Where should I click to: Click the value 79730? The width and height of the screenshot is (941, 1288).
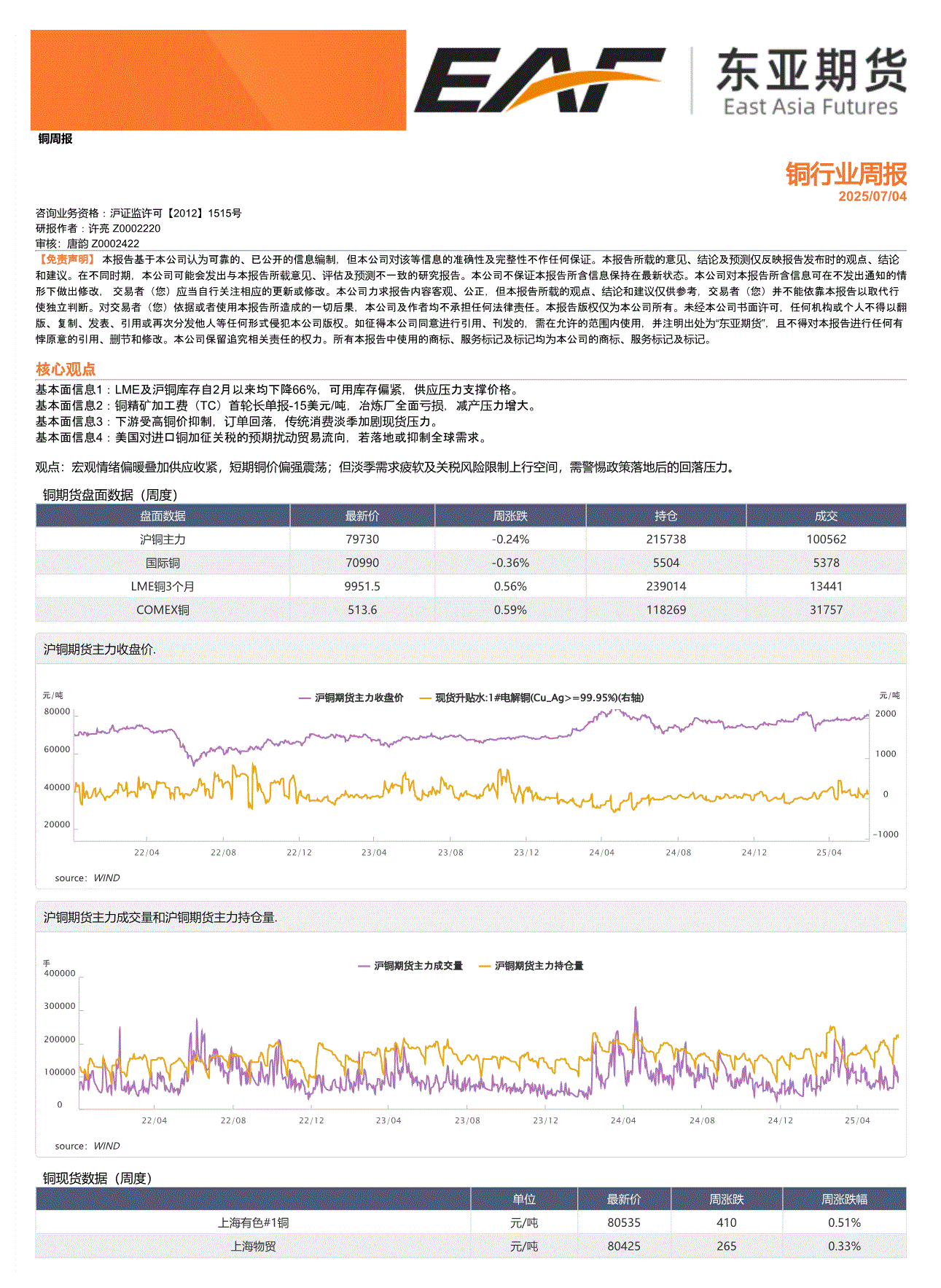(x=362, y=539)
